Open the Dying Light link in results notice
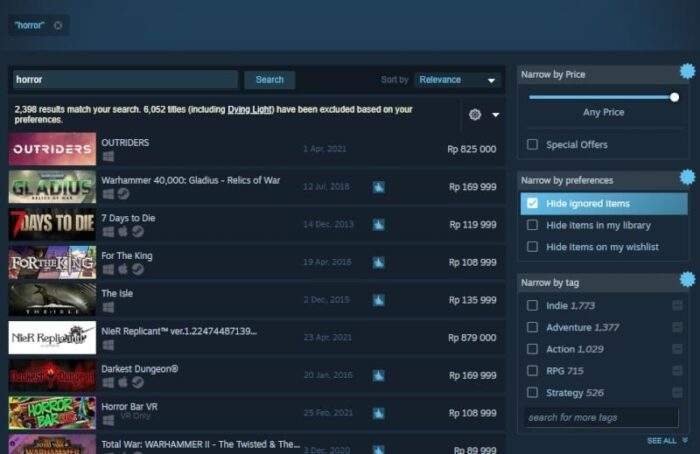This screenshot has height=454, width=700. pyautogui.click(x=249, y=109)
